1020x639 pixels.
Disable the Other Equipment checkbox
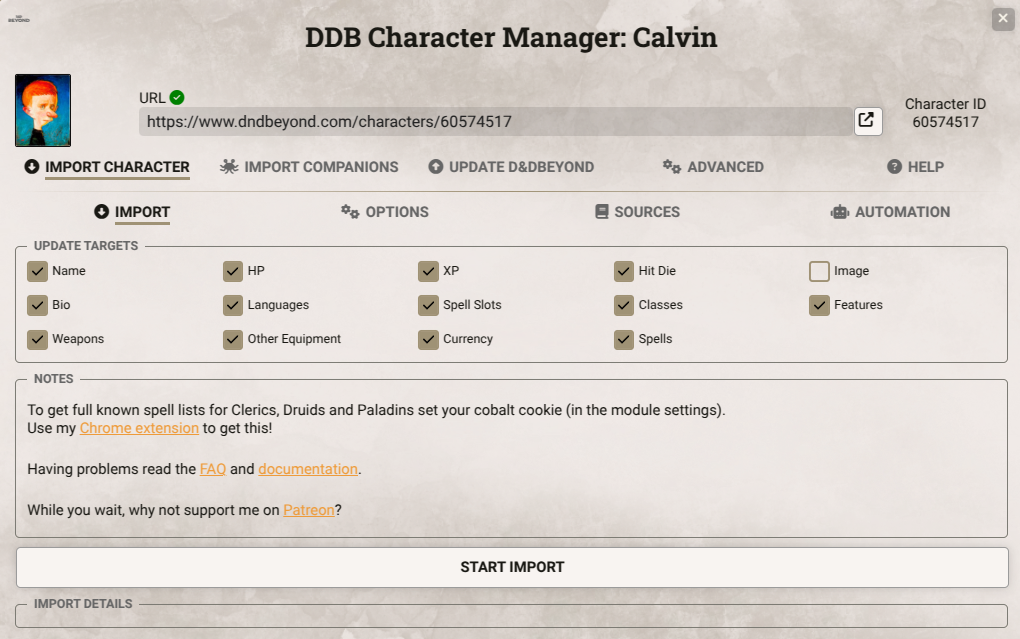233,339
